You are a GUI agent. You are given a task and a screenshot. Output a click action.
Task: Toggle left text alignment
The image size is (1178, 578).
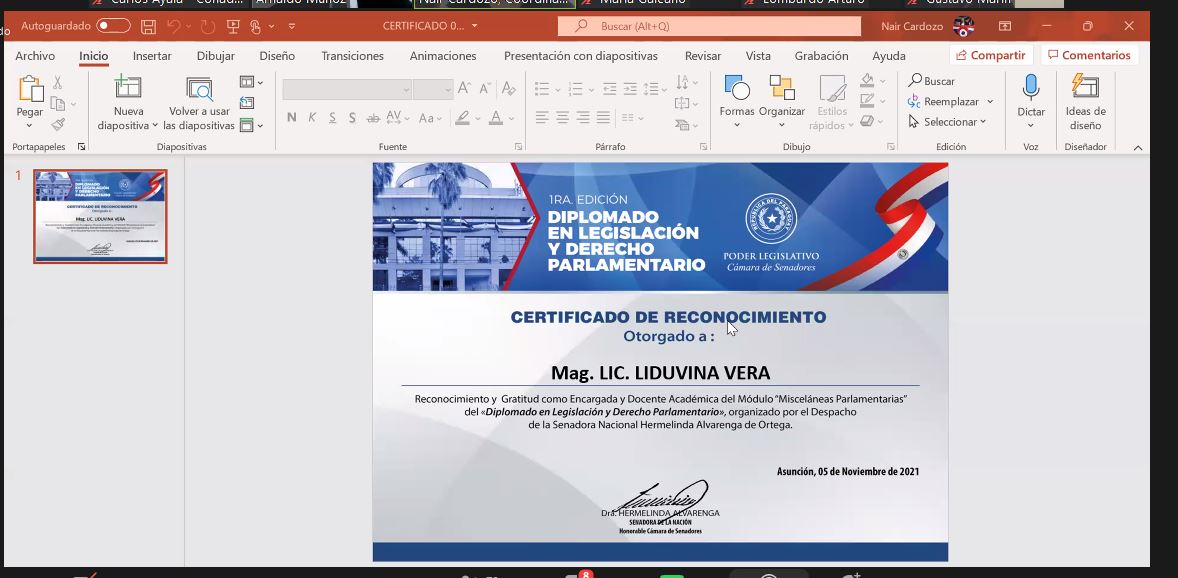pos(542,117)
